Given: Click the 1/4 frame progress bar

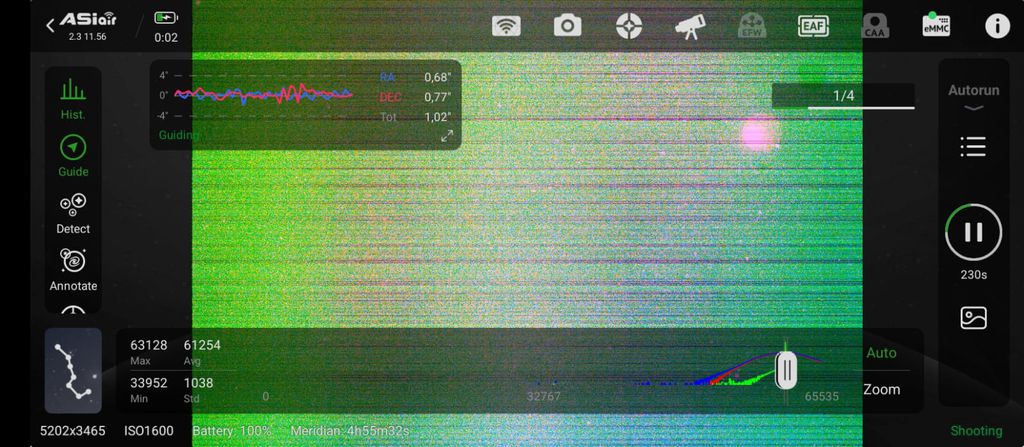Looking at the screenshot, I should pyautogui.click(x=843, y=96).
